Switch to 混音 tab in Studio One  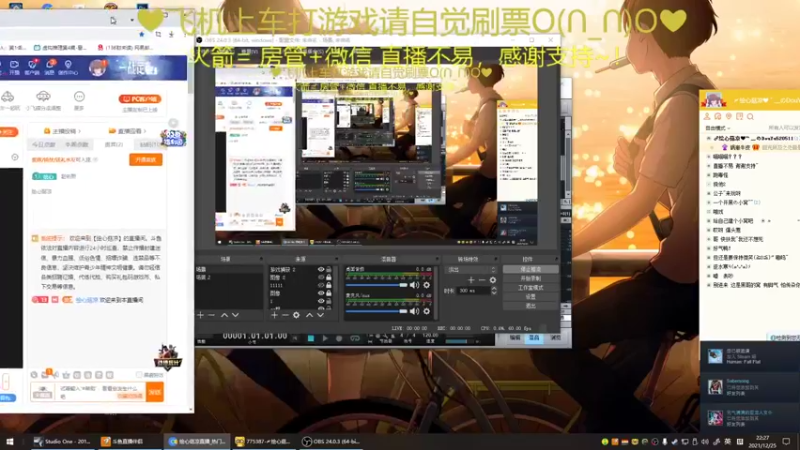534,338
